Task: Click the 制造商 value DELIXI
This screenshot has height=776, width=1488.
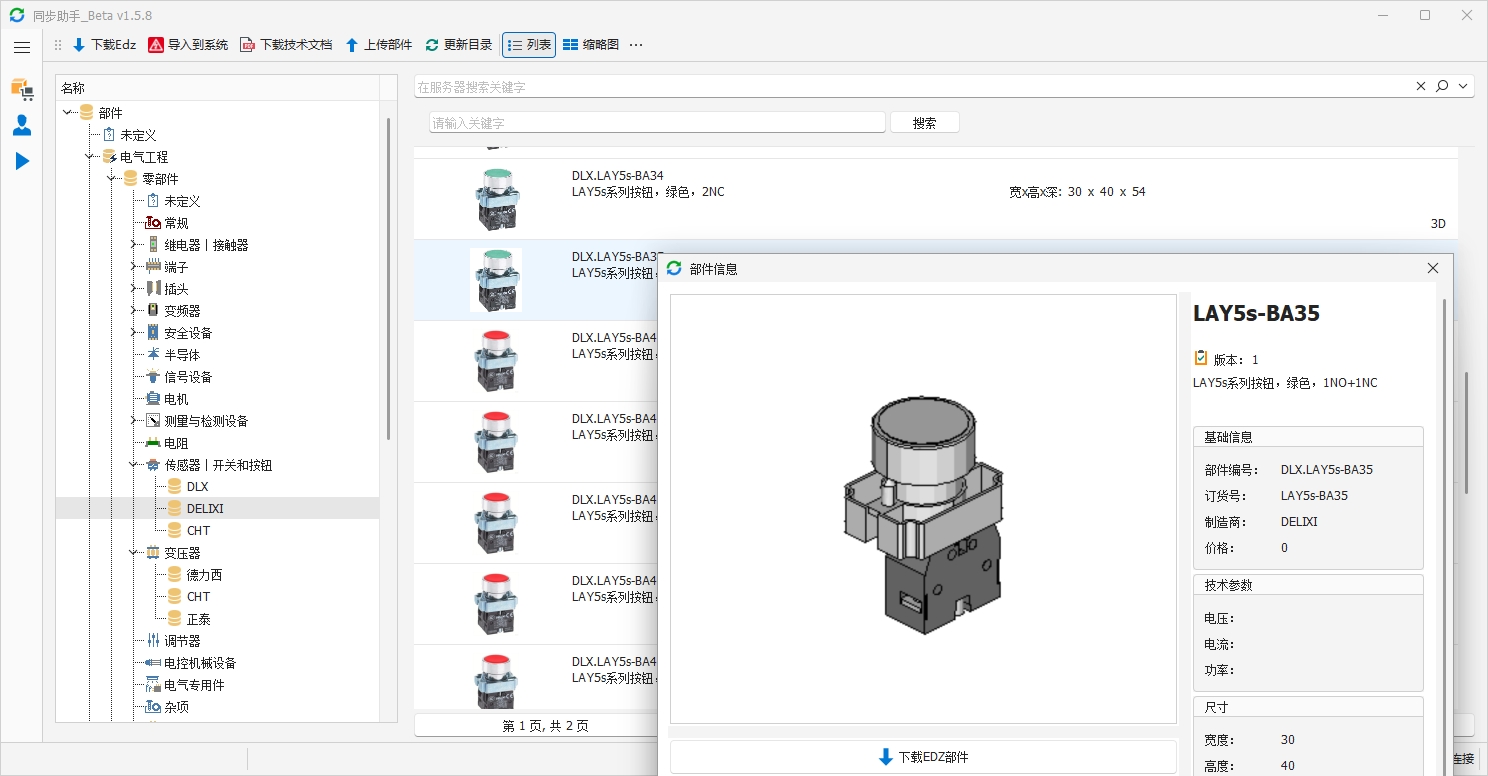Action: pyautogui.click(x=1299, y=522)
